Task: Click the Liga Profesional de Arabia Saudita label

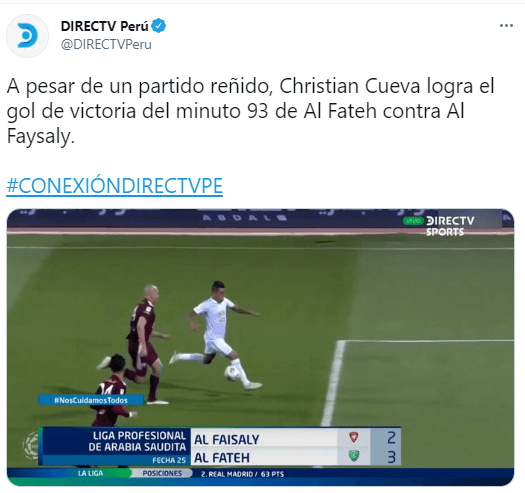Action: click(137, 441)
